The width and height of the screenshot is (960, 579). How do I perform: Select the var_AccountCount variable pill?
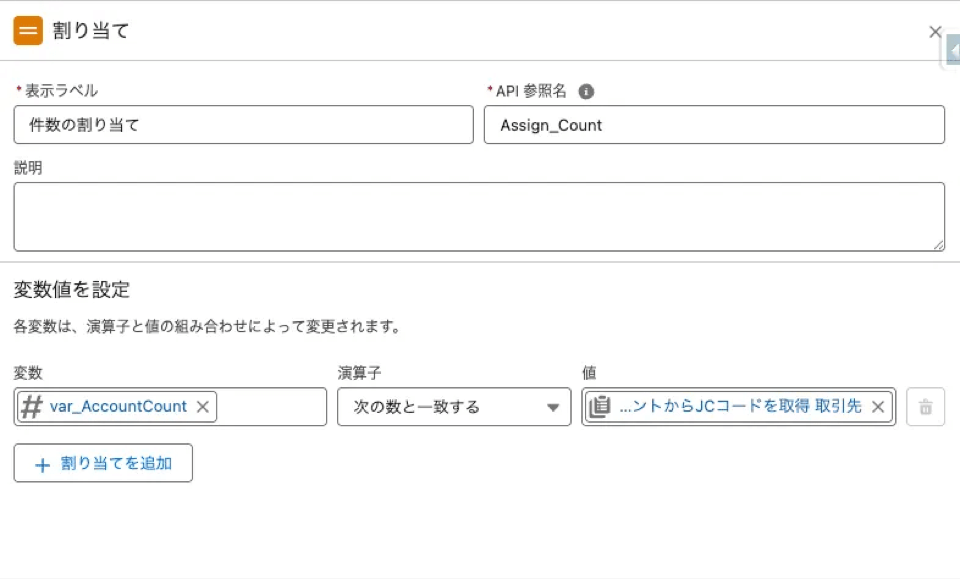point(118,406)
